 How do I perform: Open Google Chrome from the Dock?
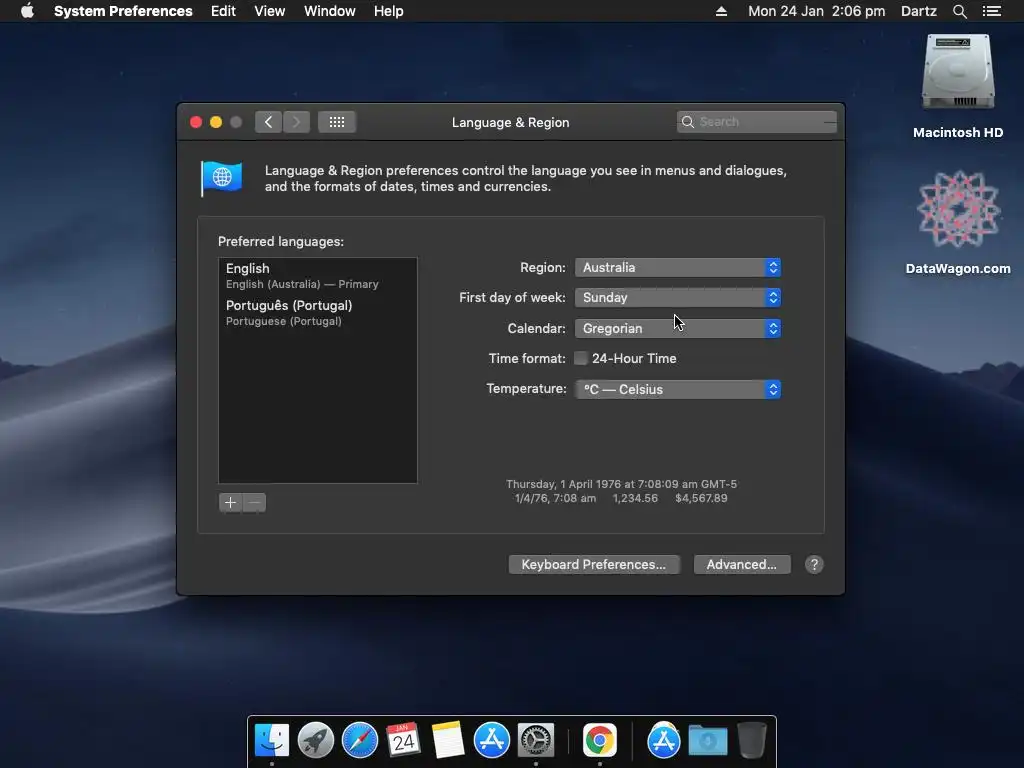click(x=600, y=740)
